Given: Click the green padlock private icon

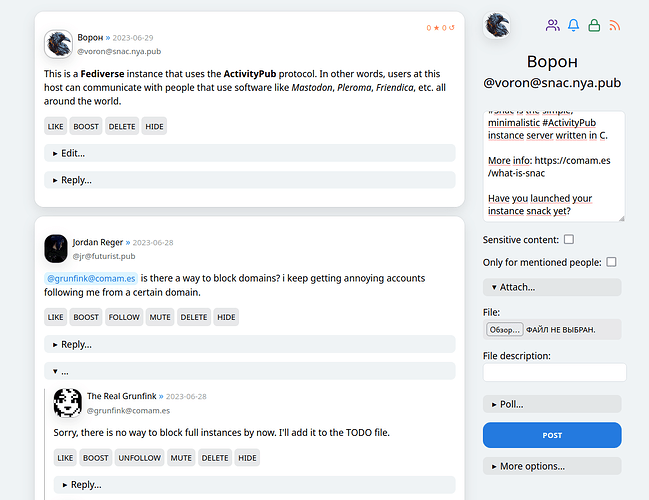Looking at the screenshot, I should 594,25.
